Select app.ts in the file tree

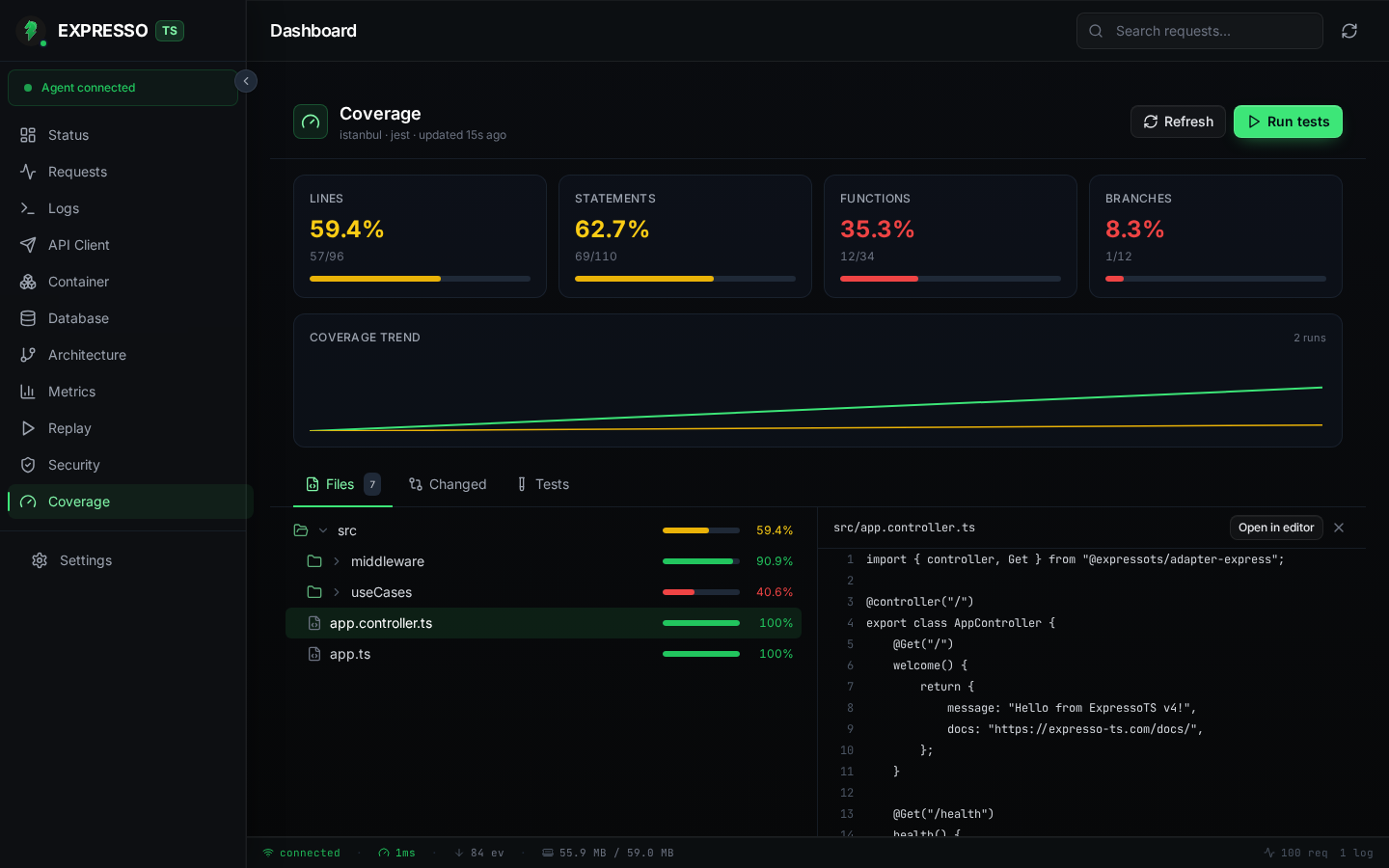[543, 654]
